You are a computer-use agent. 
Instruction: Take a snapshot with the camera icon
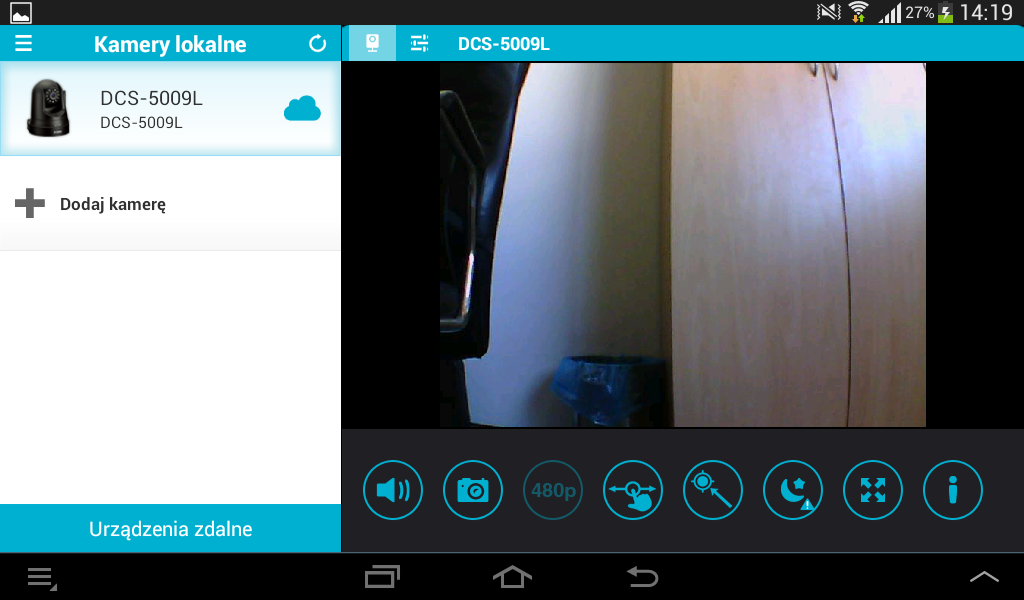[473, 490]
